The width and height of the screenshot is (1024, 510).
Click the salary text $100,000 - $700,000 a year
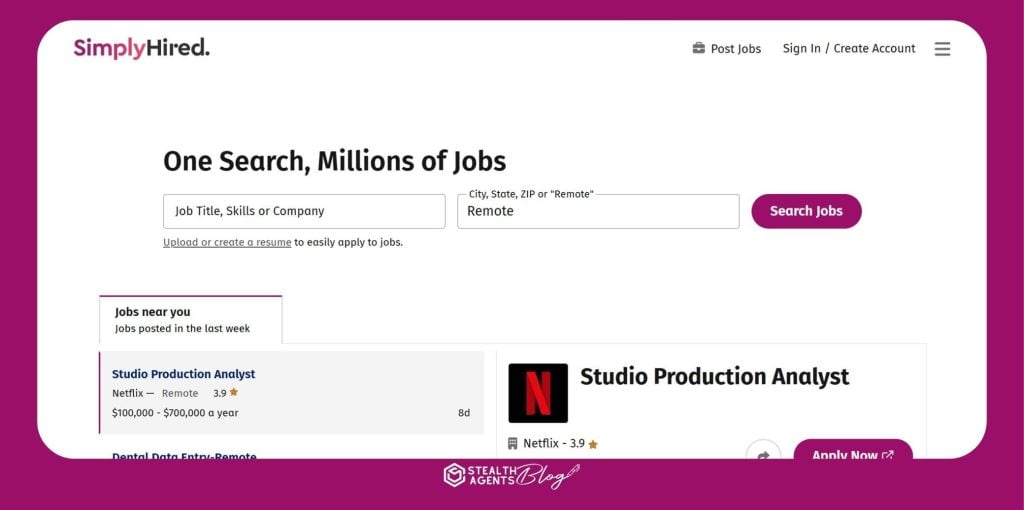175,413
